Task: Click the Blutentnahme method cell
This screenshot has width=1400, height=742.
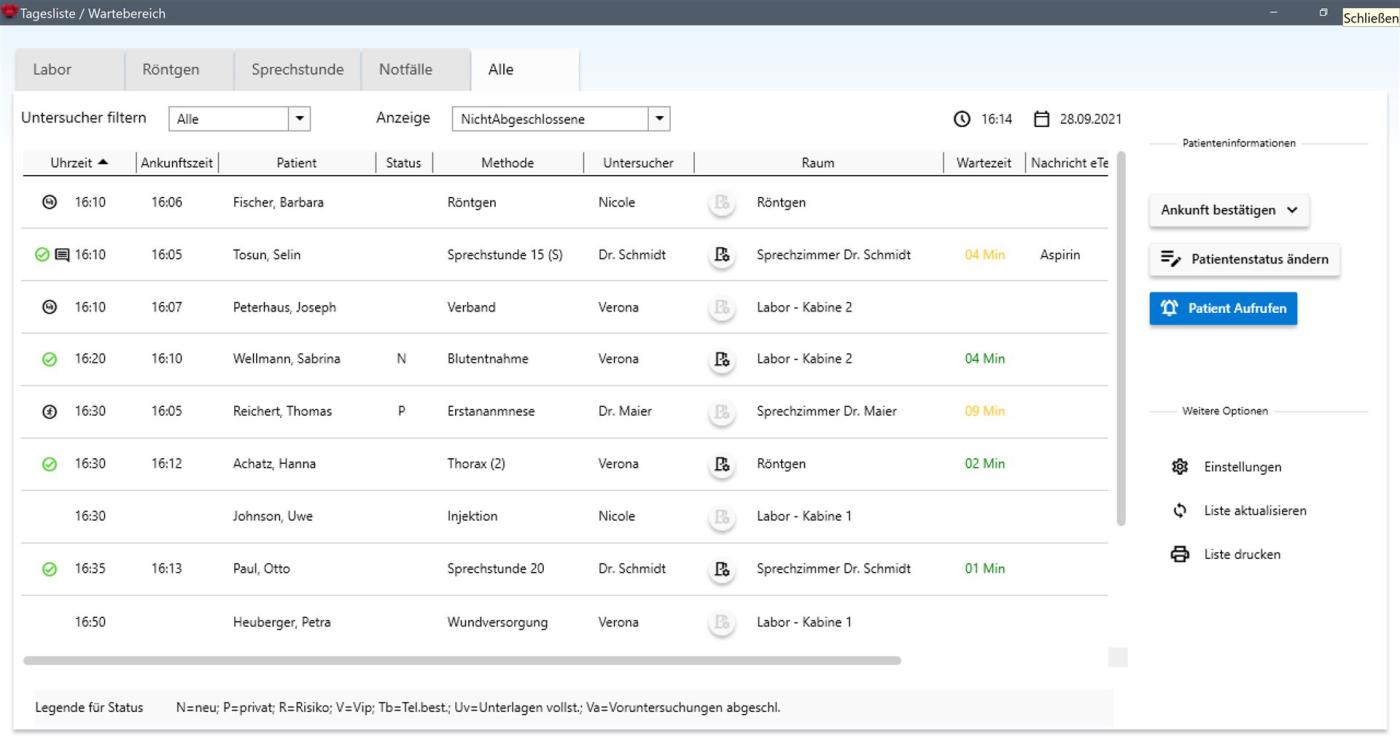Action: (x=488, y=359)
